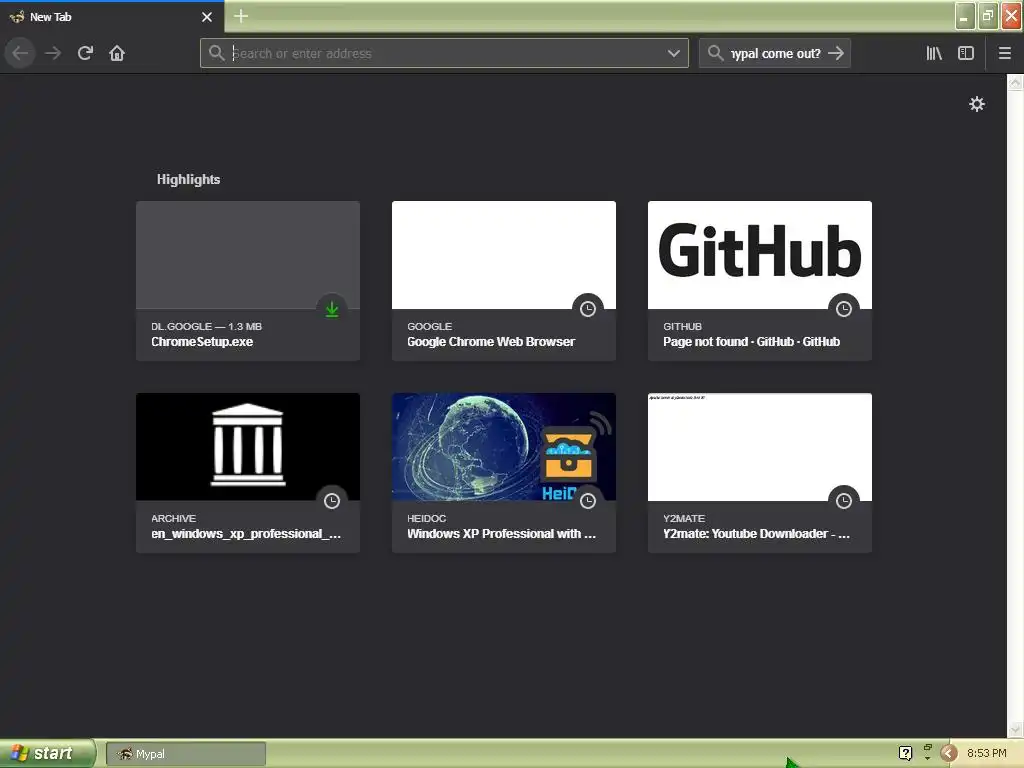
Task: Click the Y2mate: Youtube Downloader title
Action: [756, 534]
